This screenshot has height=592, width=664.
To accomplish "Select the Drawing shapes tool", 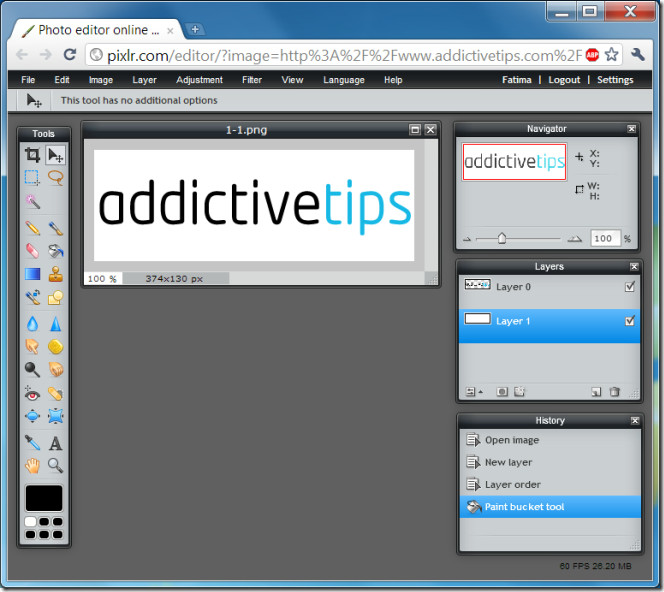I will [55, 297].
